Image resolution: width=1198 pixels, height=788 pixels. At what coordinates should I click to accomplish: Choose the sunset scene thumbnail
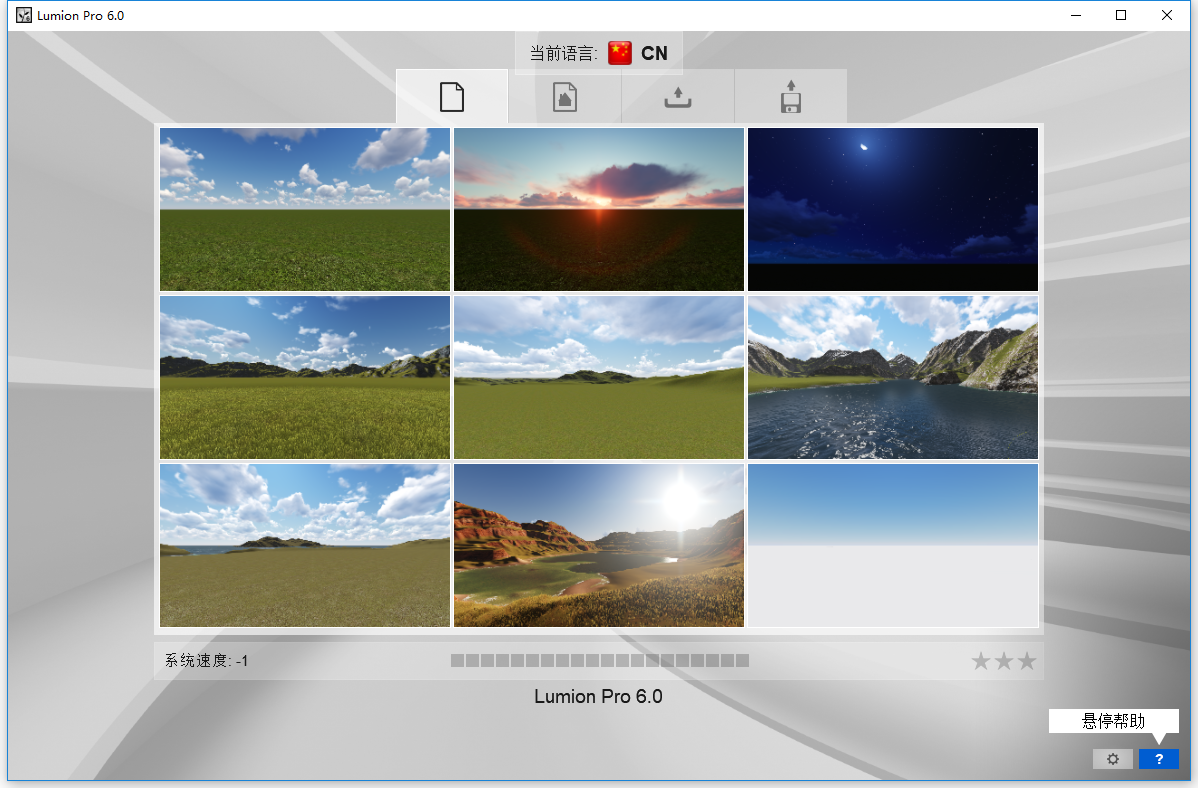pyautogui.click(x=599, y=209)
